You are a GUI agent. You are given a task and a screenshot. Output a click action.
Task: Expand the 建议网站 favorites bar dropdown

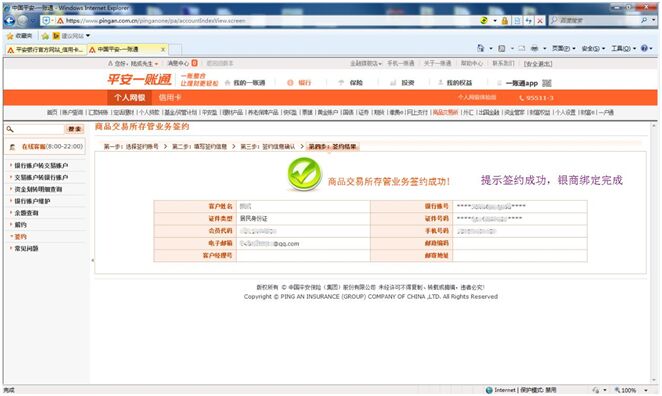point(88,36)
